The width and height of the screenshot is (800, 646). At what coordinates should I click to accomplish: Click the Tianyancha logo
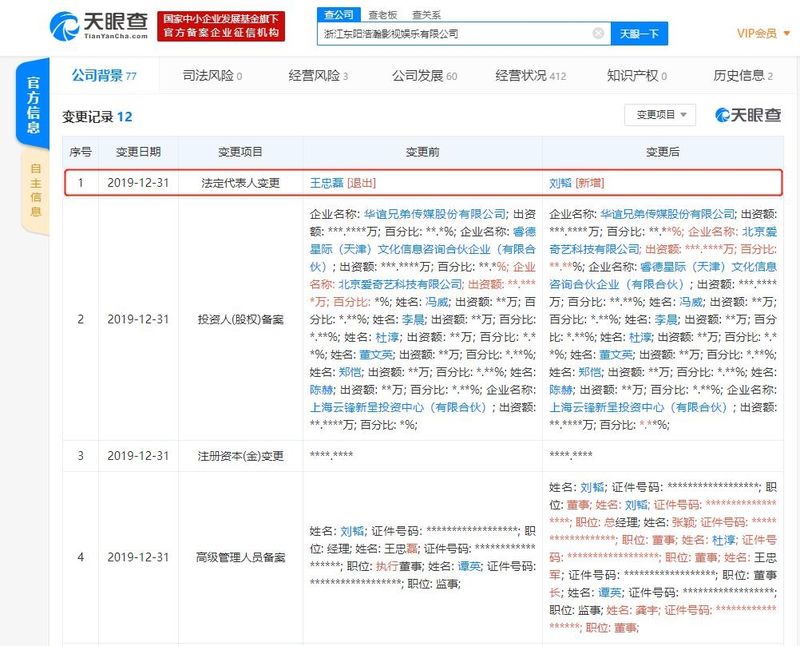click(x=99, y=26)
